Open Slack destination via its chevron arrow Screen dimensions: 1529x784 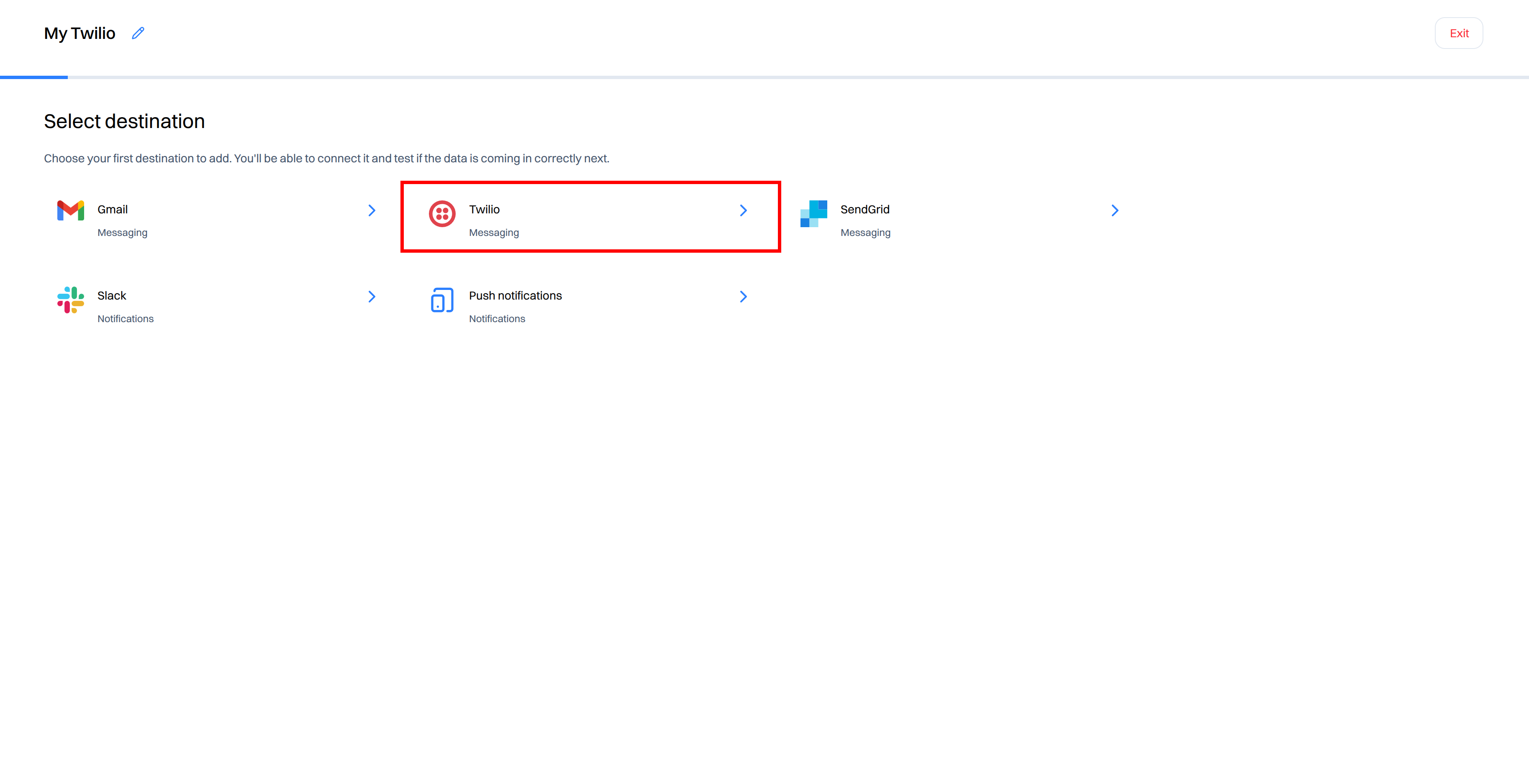point(372,296)
